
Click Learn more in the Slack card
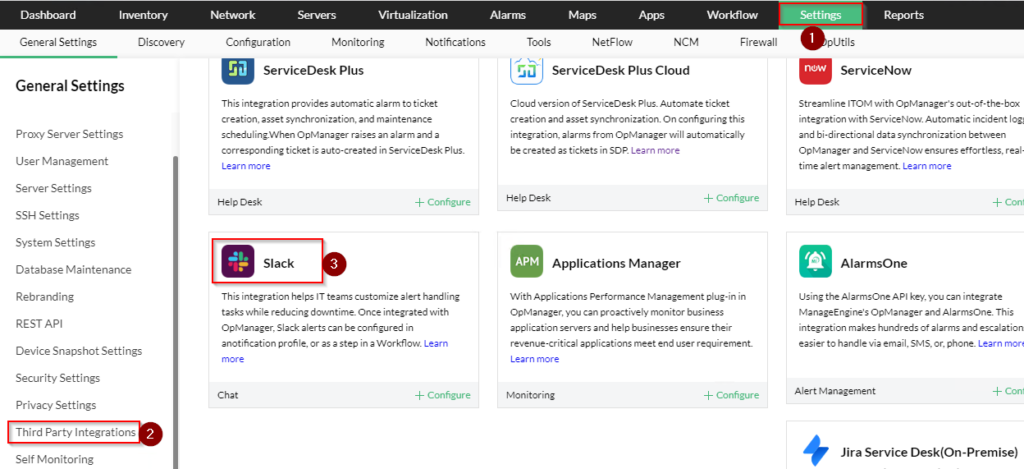436,343
